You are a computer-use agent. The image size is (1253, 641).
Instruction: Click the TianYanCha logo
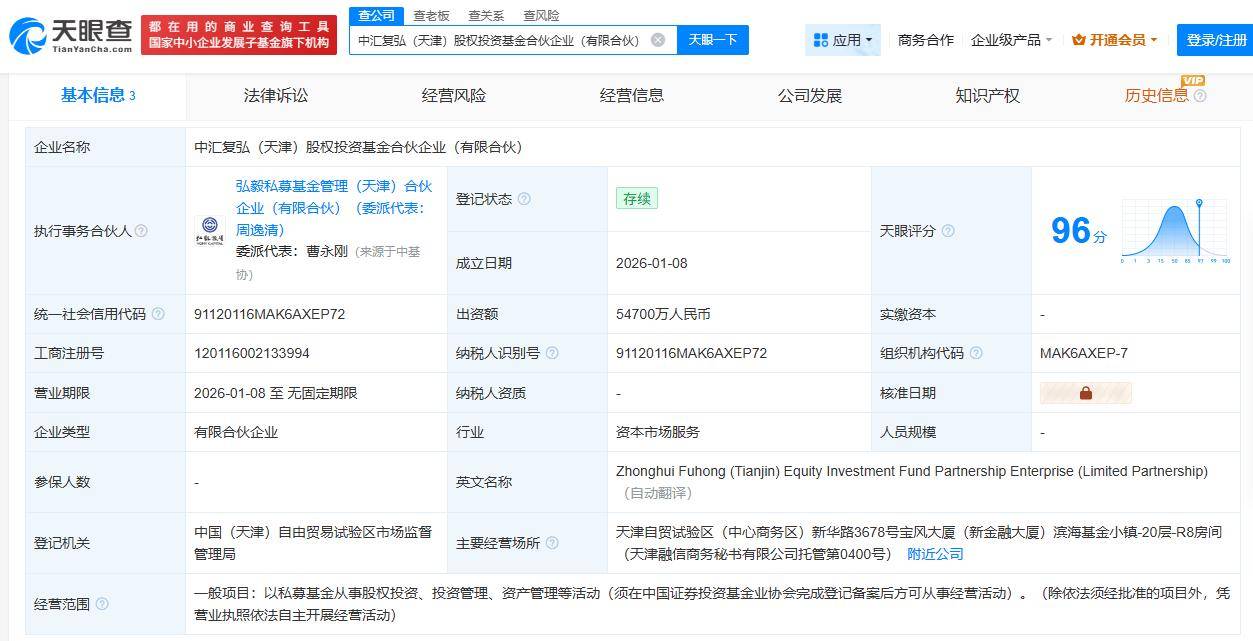click(70, 36)
